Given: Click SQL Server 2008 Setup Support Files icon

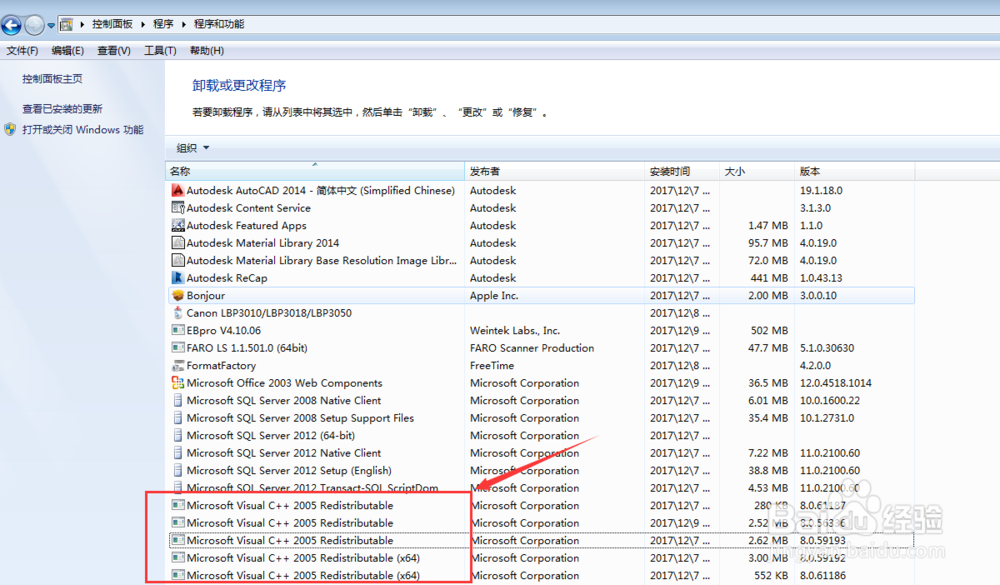Looking at the screenshot, I should [178, 418].
